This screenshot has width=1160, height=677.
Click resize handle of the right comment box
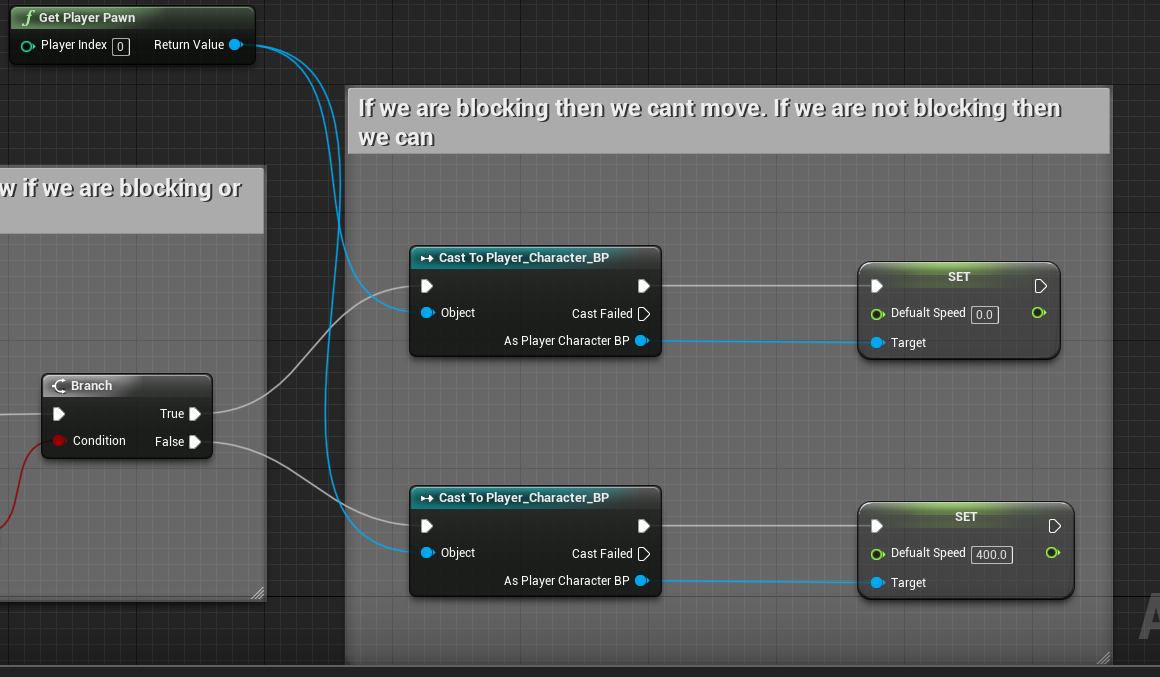[1103, 657]
